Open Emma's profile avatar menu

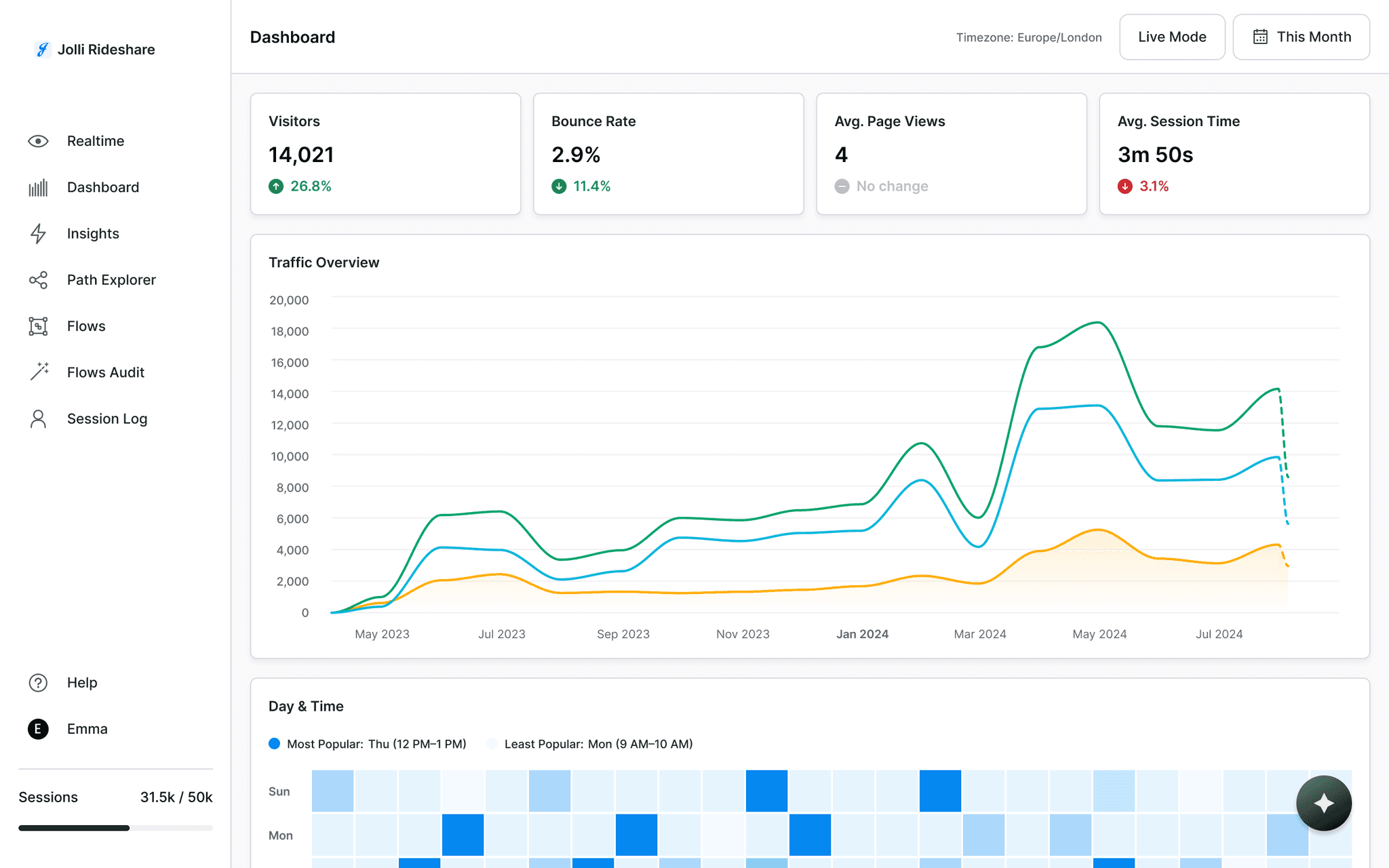[38, 729]
